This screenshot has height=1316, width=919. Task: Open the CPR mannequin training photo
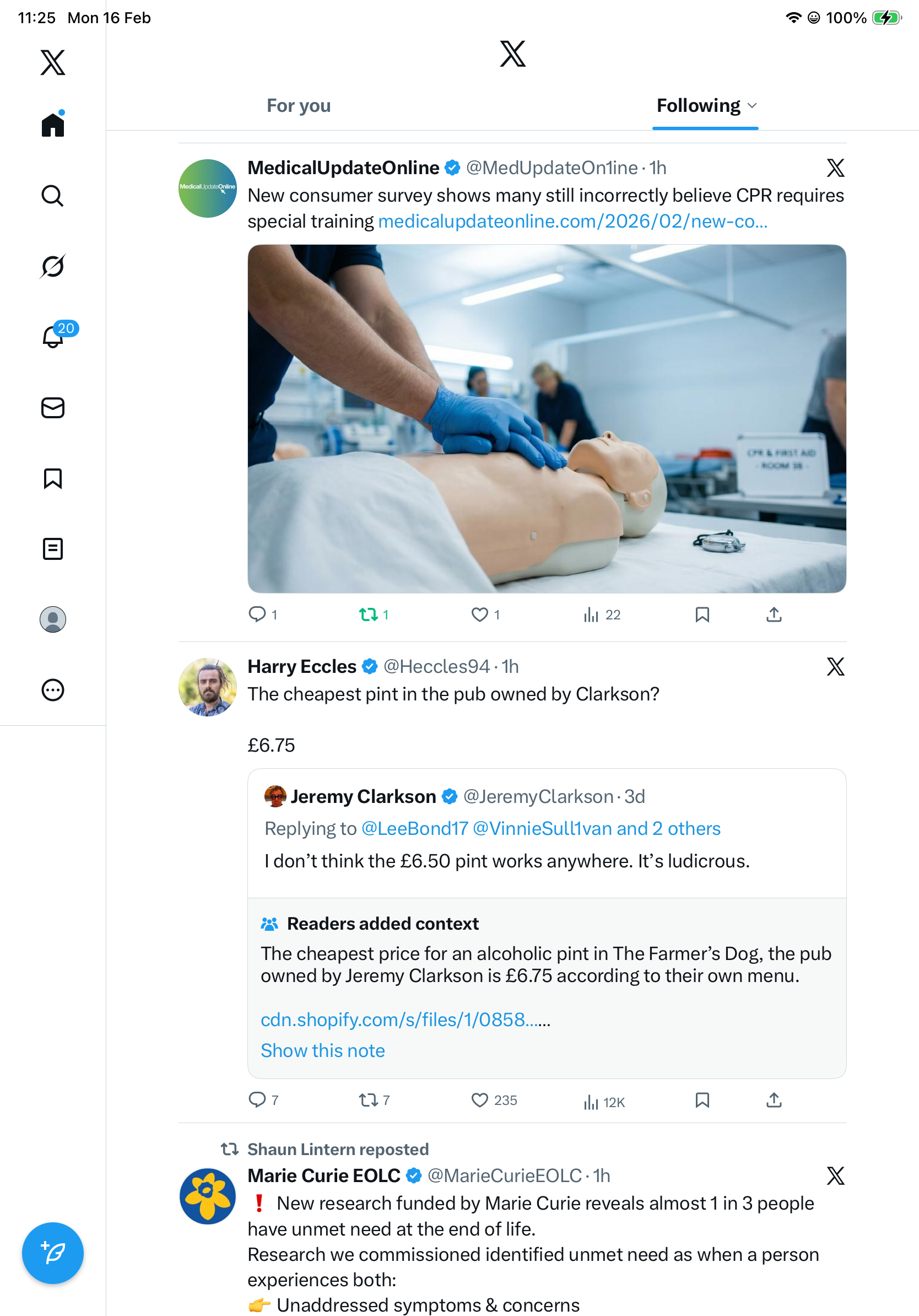click(547, 418)
